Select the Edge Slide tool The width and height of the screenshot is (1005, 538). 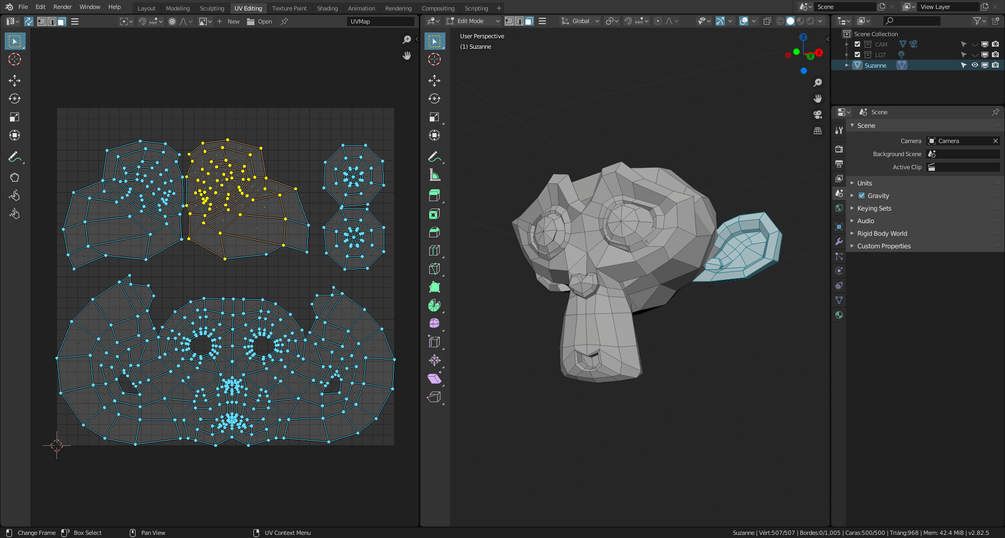[x=435, y=342]
